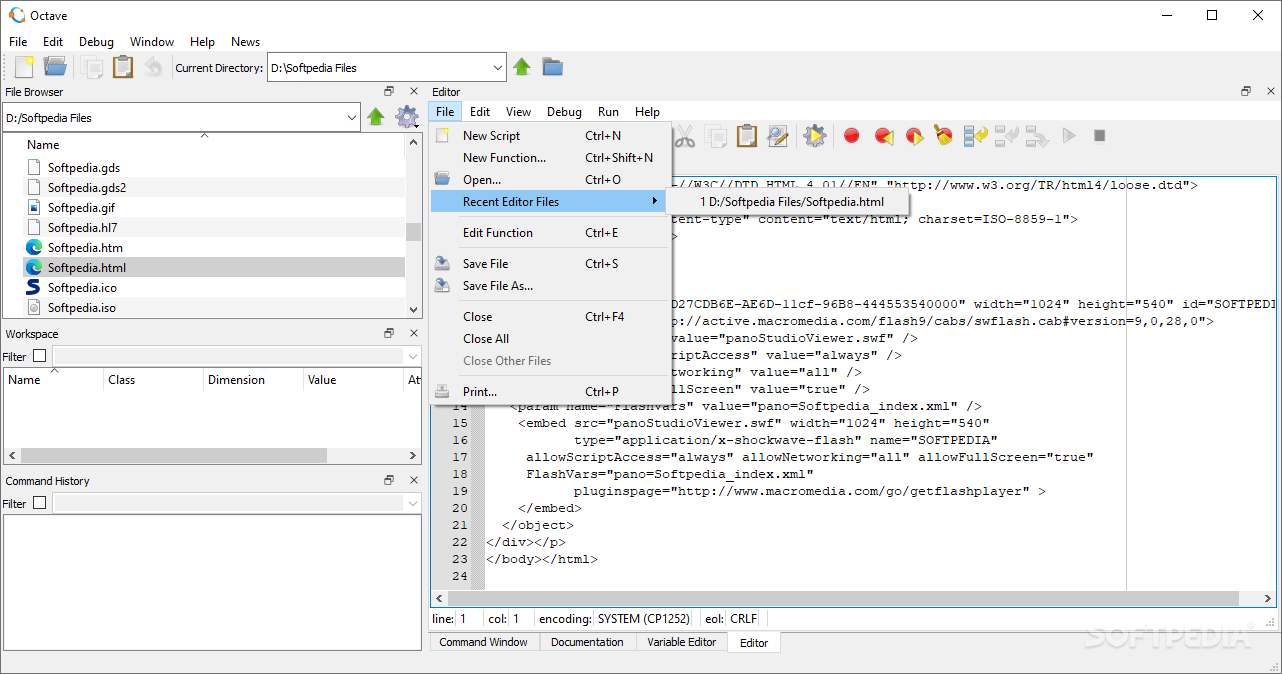
Task: Open recent file Softpedia.html from submenu
Action: point(787,202)
